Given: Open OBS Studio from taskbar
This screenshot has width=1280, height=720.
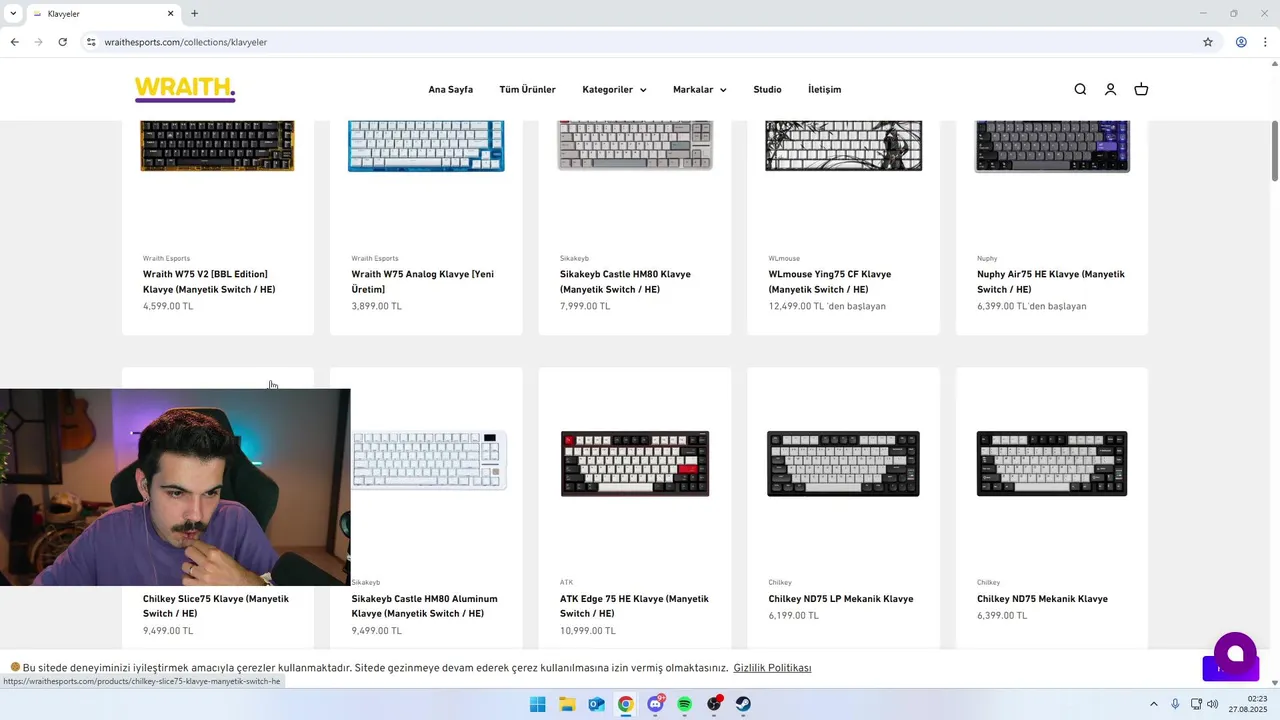Looking at the screenshot, I should (x=714, y=704).
